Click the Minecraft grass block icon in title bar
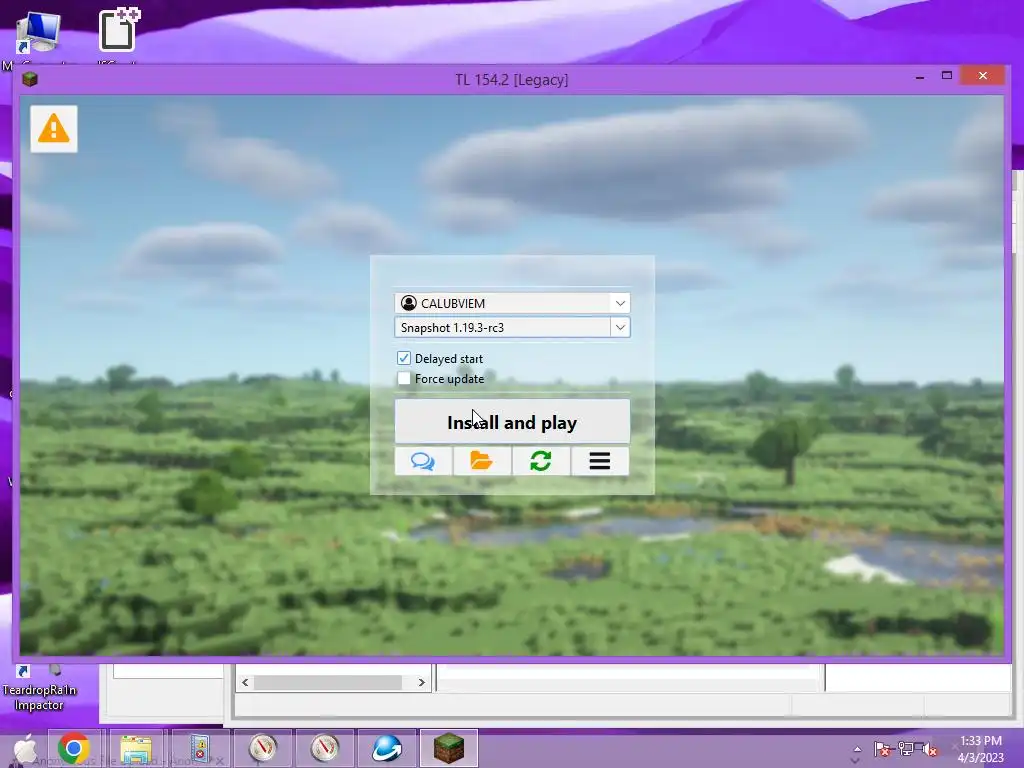The height and width of the screenshot is (768, 1024). 29,79
